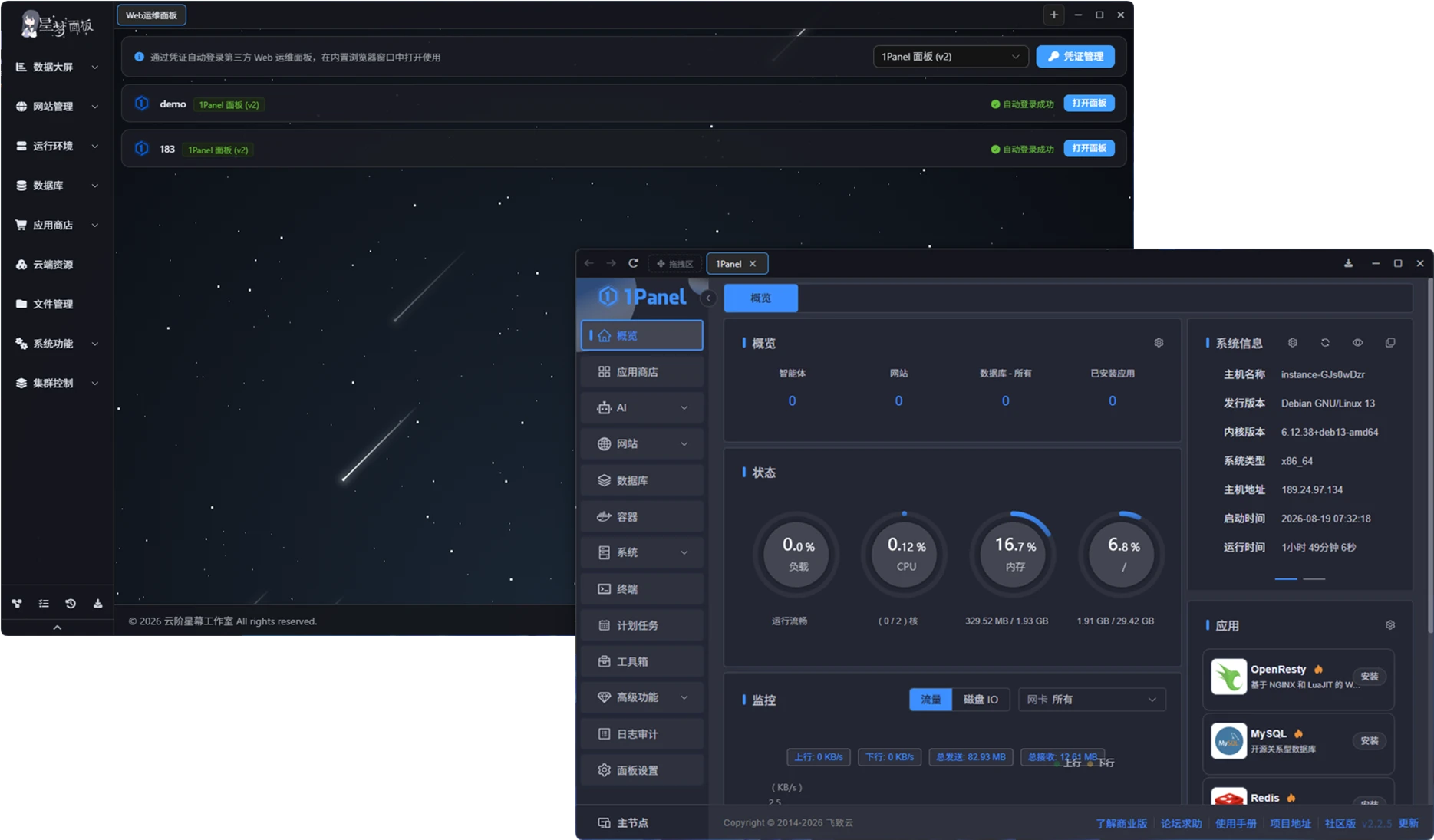Refresh the 系统信息 panel
This screenshot has height=840, width=1434.
(x=1325, y=343)
